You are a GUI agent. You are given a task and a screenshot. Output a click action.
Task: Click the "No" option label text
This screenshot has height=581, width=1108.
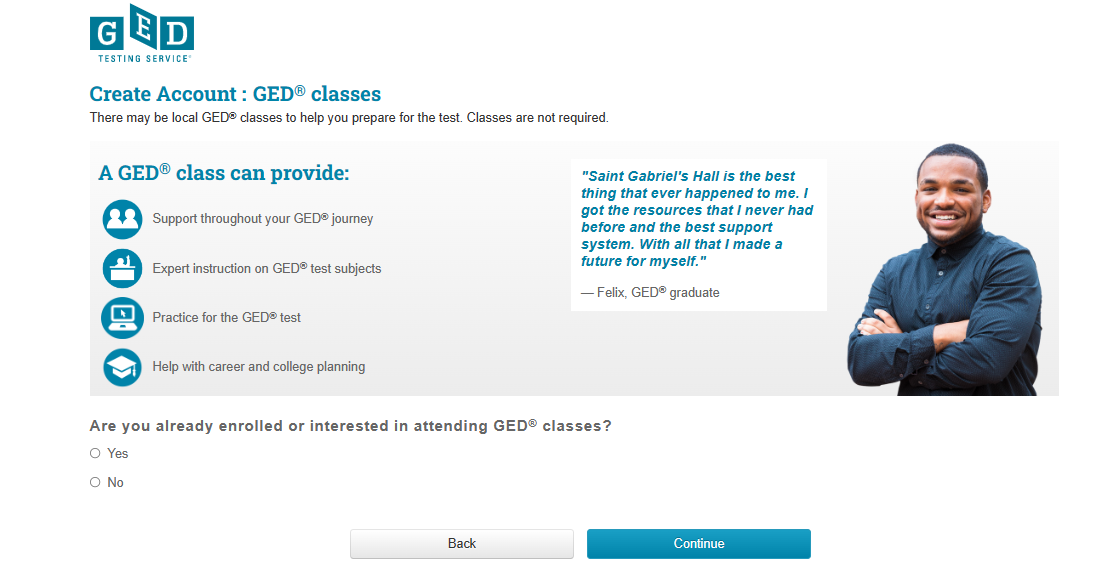click(x=116, y=482)
